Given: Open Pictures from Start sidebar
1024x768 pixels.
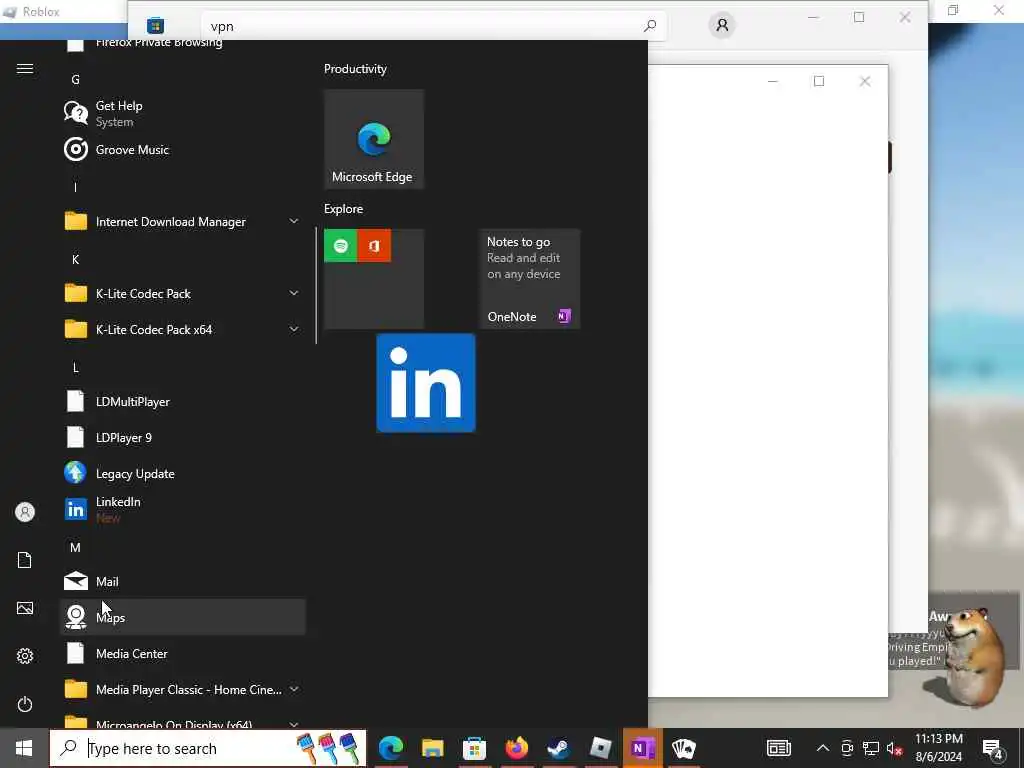Looking at the screenshot, I should pos(25,608).
